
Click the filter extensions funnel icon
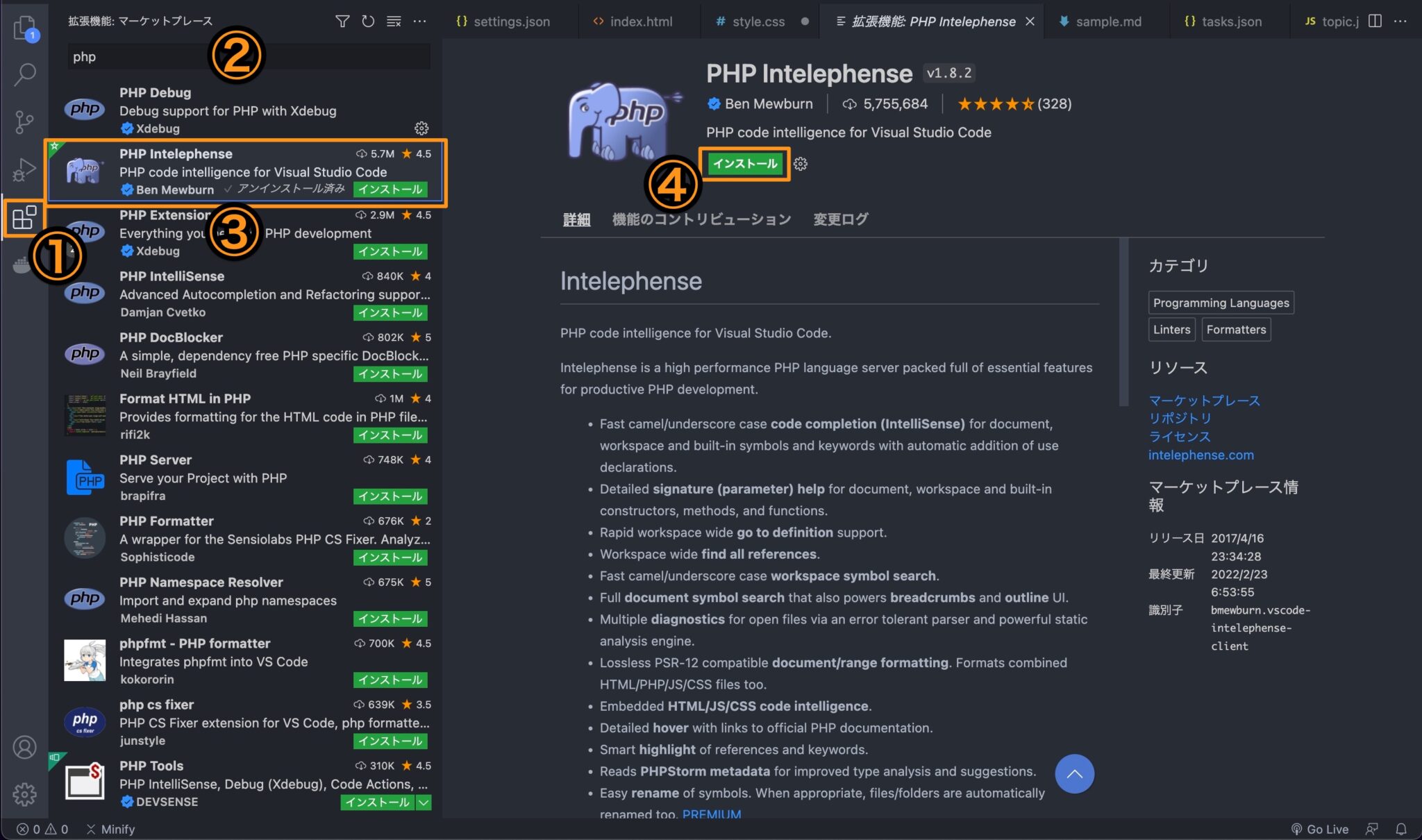tap(342, 22)
